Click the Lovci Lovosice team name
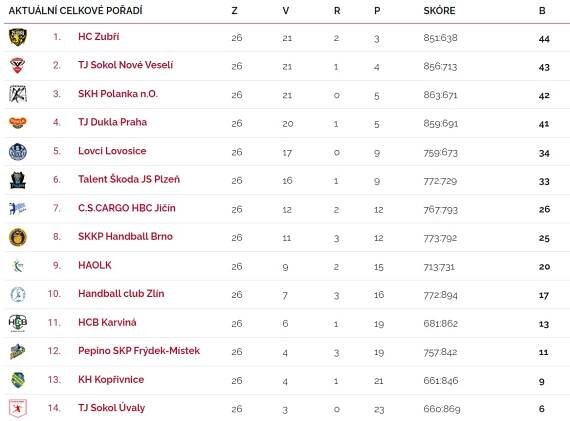This screenshot has height=421, width=570. [x=112, y=151]
